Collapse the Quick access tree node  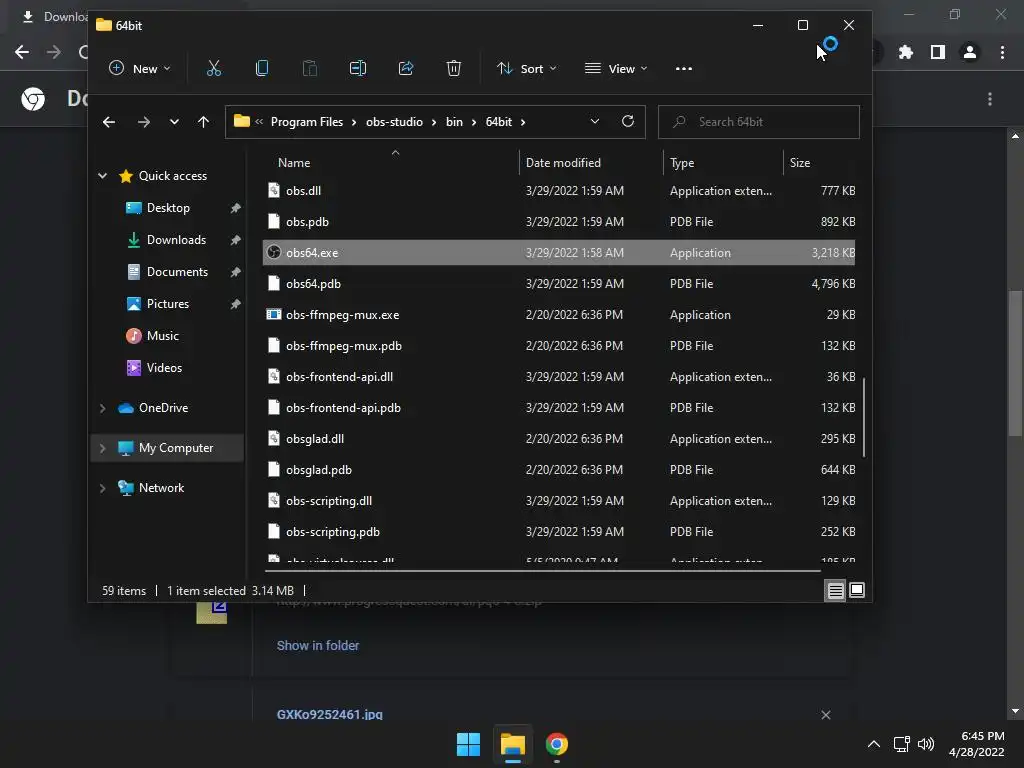[x=103, y=176]
